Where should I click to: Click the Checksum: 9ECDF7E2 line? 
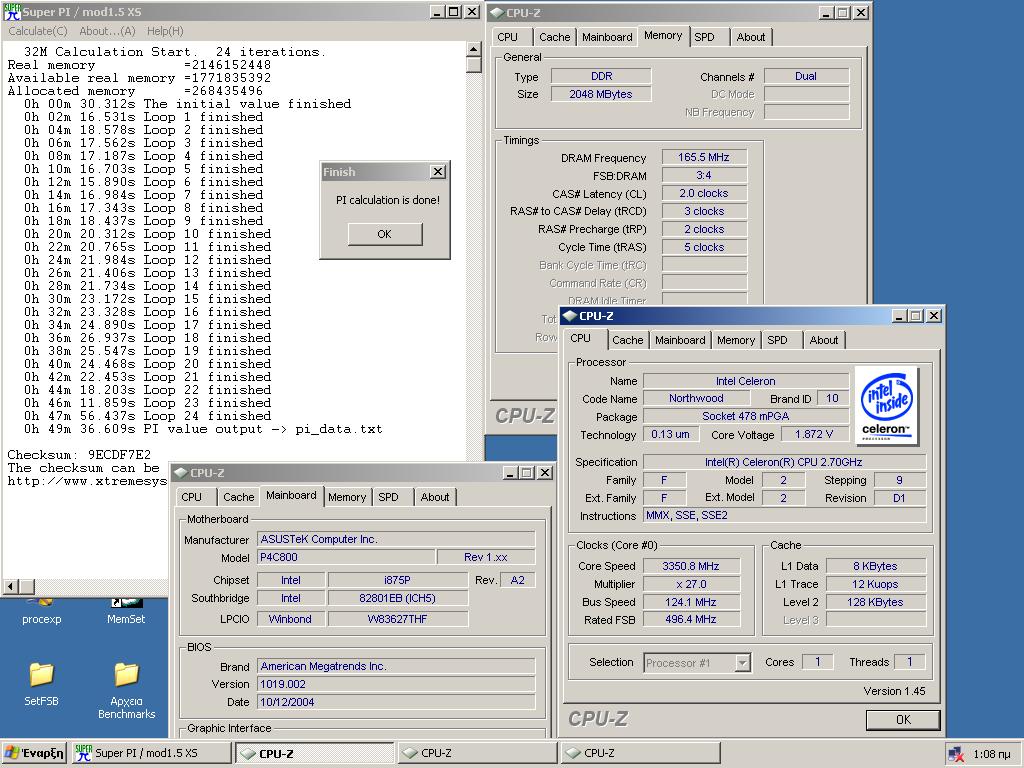[79, 455]
